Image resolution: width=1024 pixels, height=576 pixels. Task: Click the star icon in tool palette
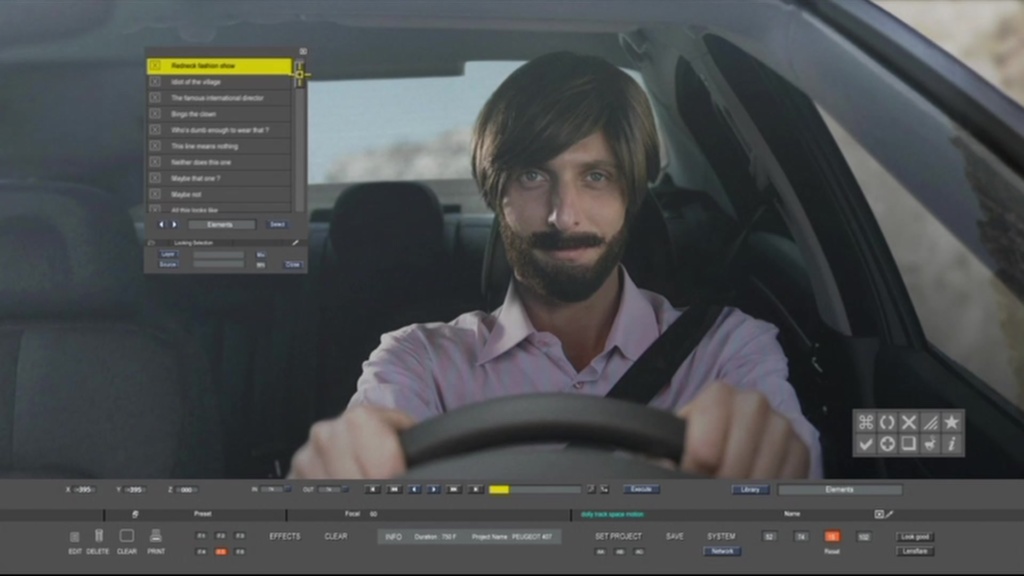[952, 422]
